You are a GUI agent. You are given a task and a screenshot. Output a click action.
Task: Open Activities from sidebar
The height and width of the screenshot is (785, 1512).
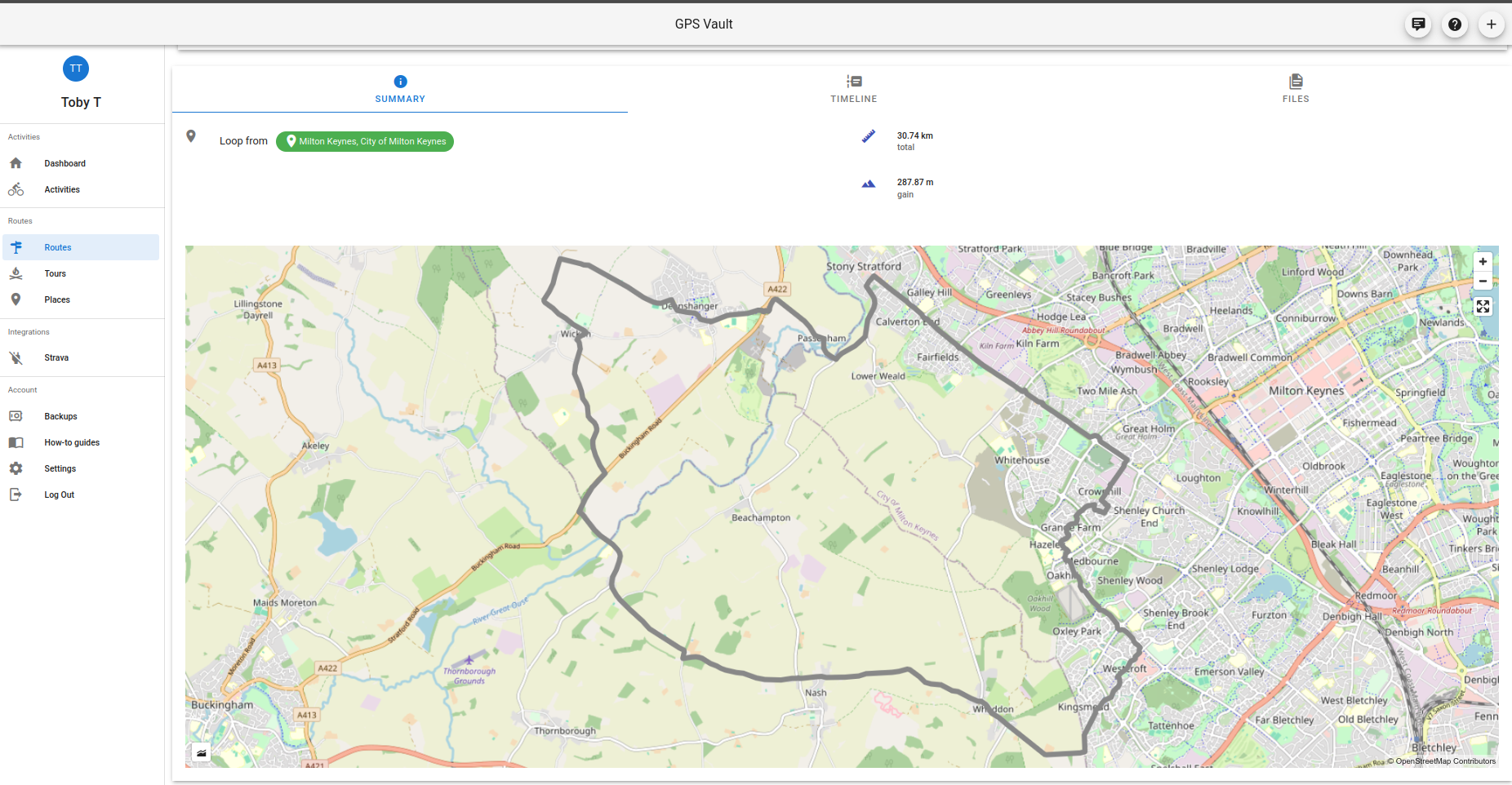pyautogui.click(x=81, y=189)
